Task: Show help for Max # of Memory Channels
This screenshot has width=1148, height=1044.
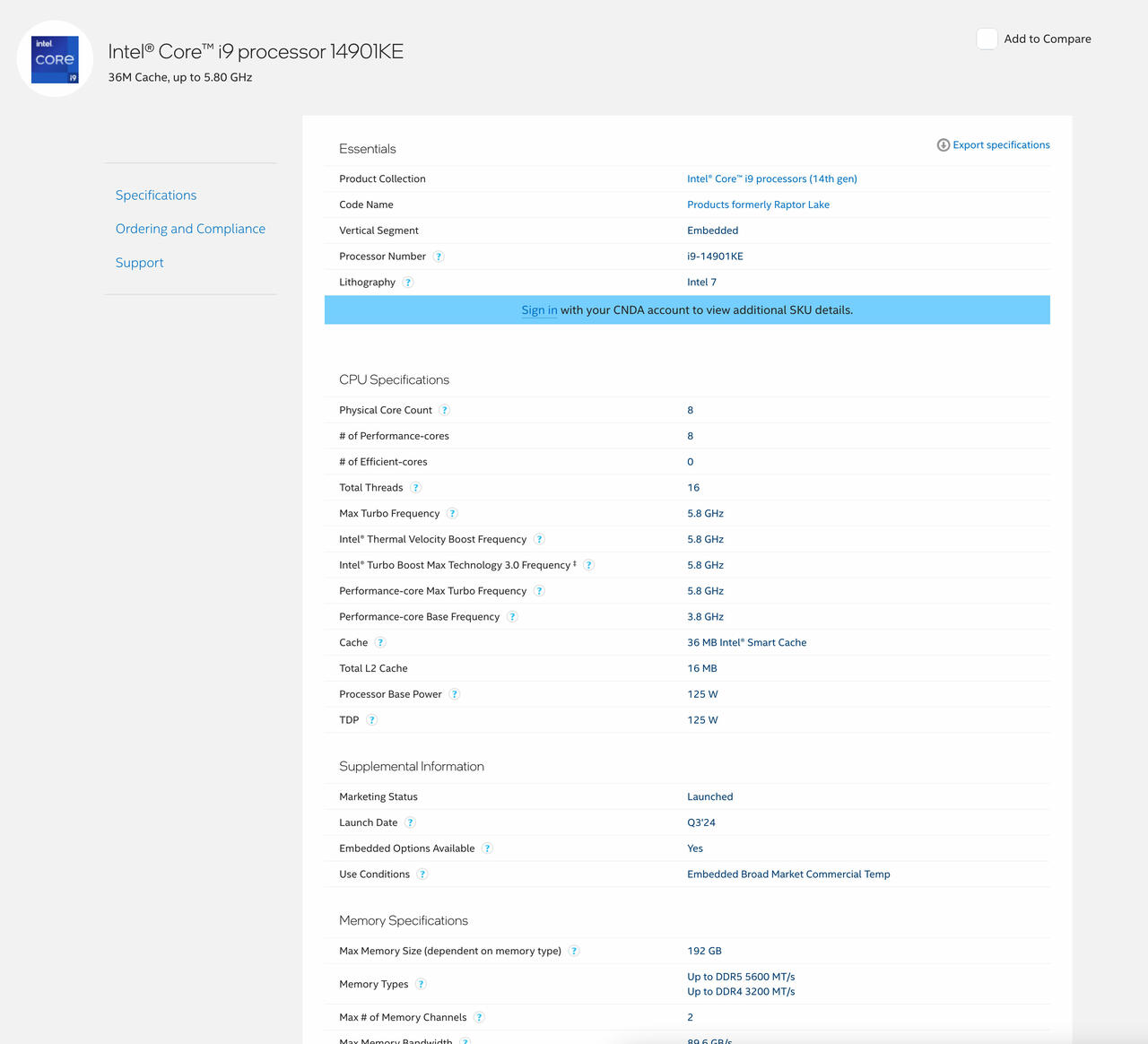Action: pos(479,1018)
